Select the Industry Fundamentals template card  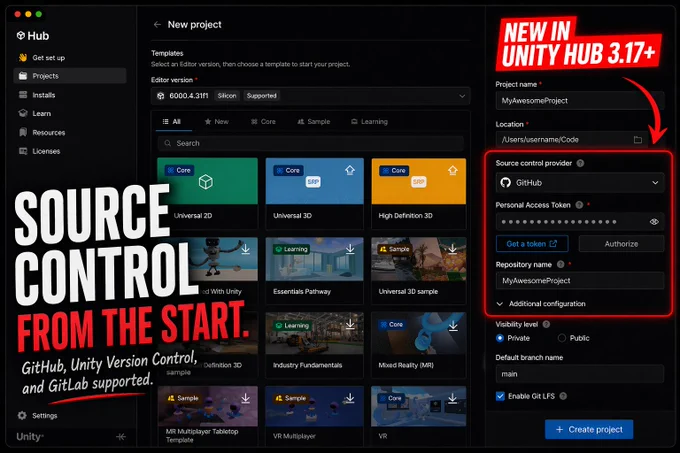coord(314,345)
